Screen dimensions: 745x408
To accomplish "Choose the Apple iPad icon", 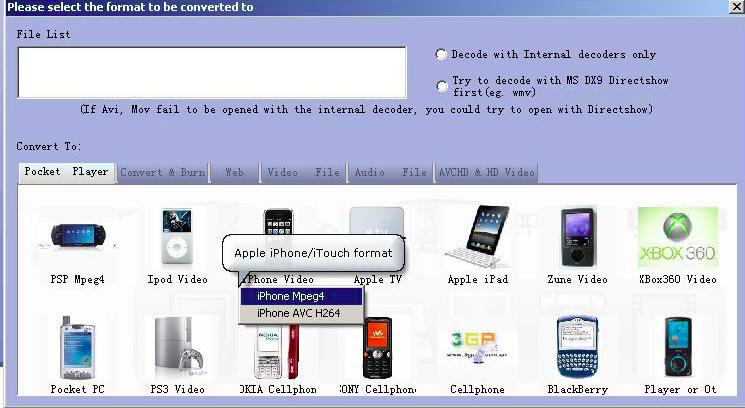I will coord(478,237).
